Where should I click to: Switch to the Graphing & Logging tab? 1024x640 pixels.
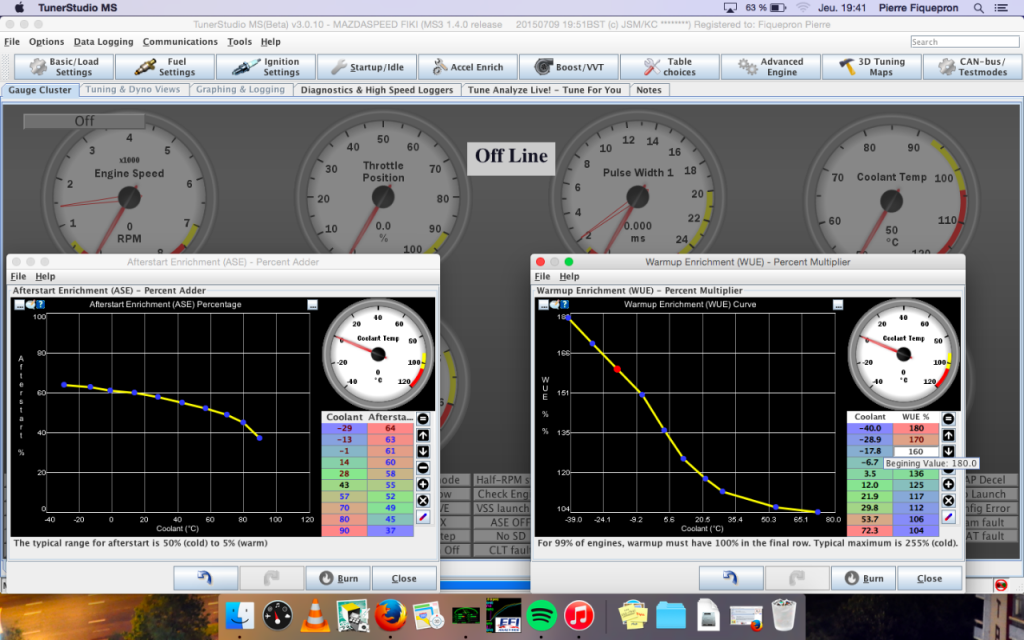tap(240, 89)
